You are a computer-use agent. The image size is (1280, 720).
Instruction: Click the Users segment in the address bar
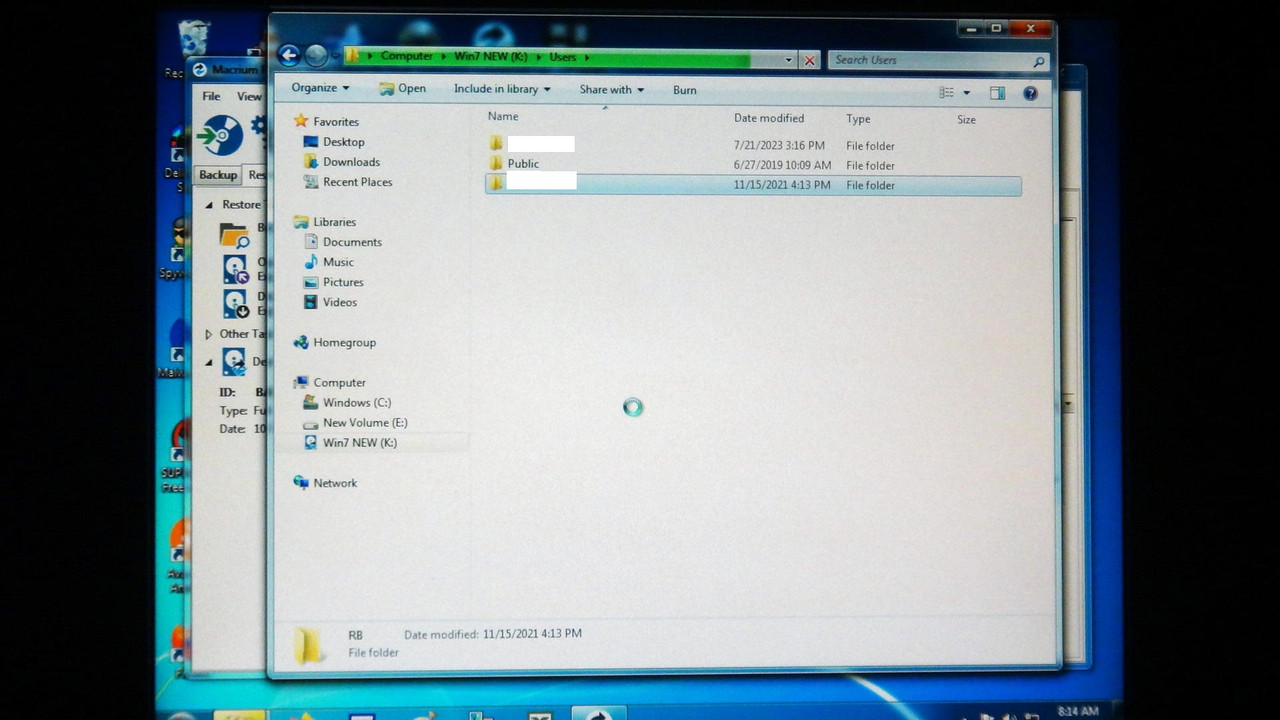pos(562,58)
